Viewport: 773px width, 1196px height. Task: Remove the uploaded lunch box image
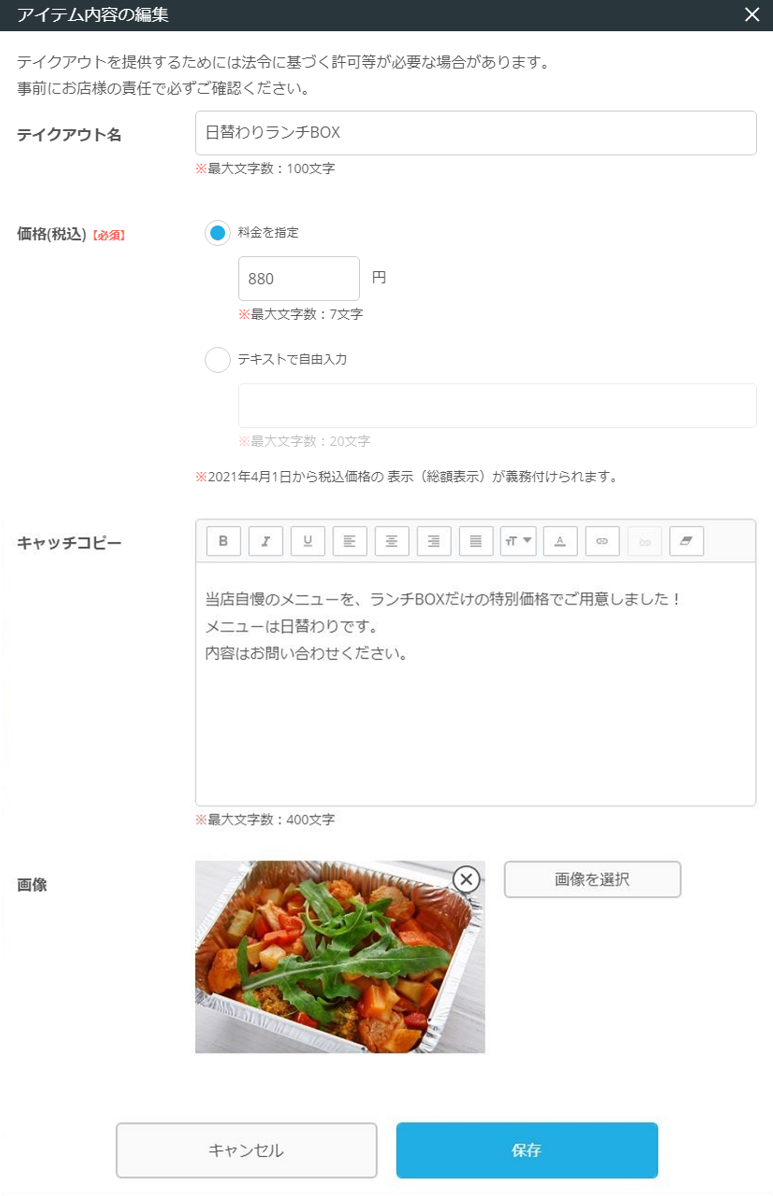click(466, 879)
